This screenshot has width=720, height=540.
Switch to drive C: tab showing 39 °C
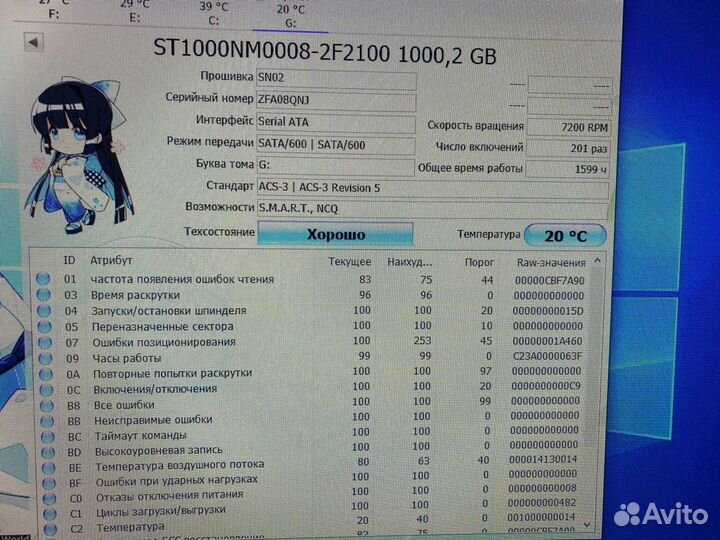click(214, 14)
